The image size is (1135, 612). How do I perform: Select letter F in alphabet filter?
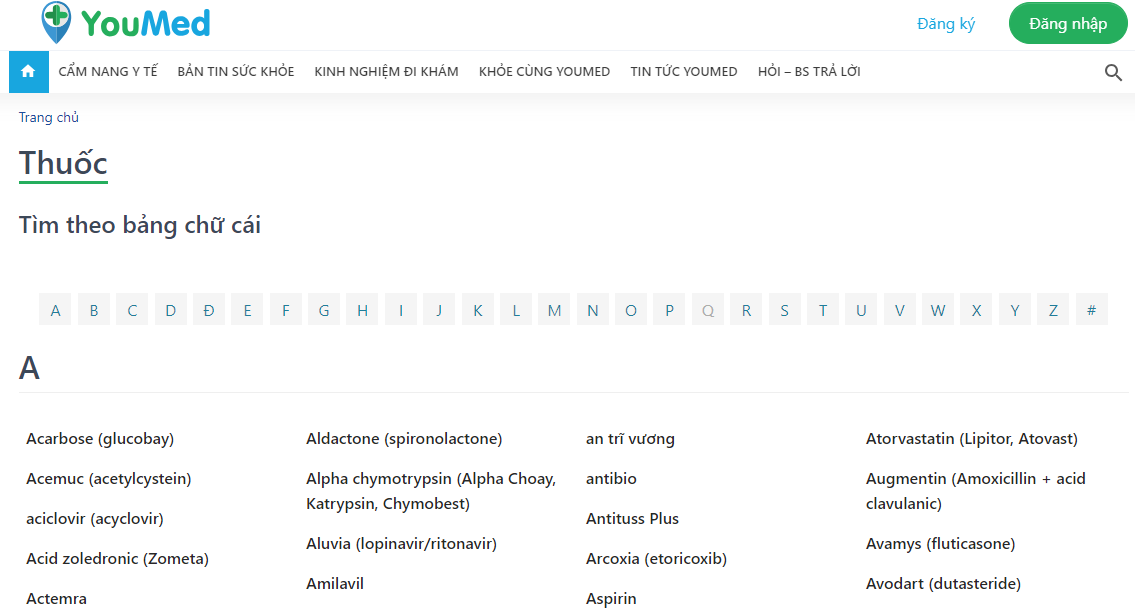[285, 310]
